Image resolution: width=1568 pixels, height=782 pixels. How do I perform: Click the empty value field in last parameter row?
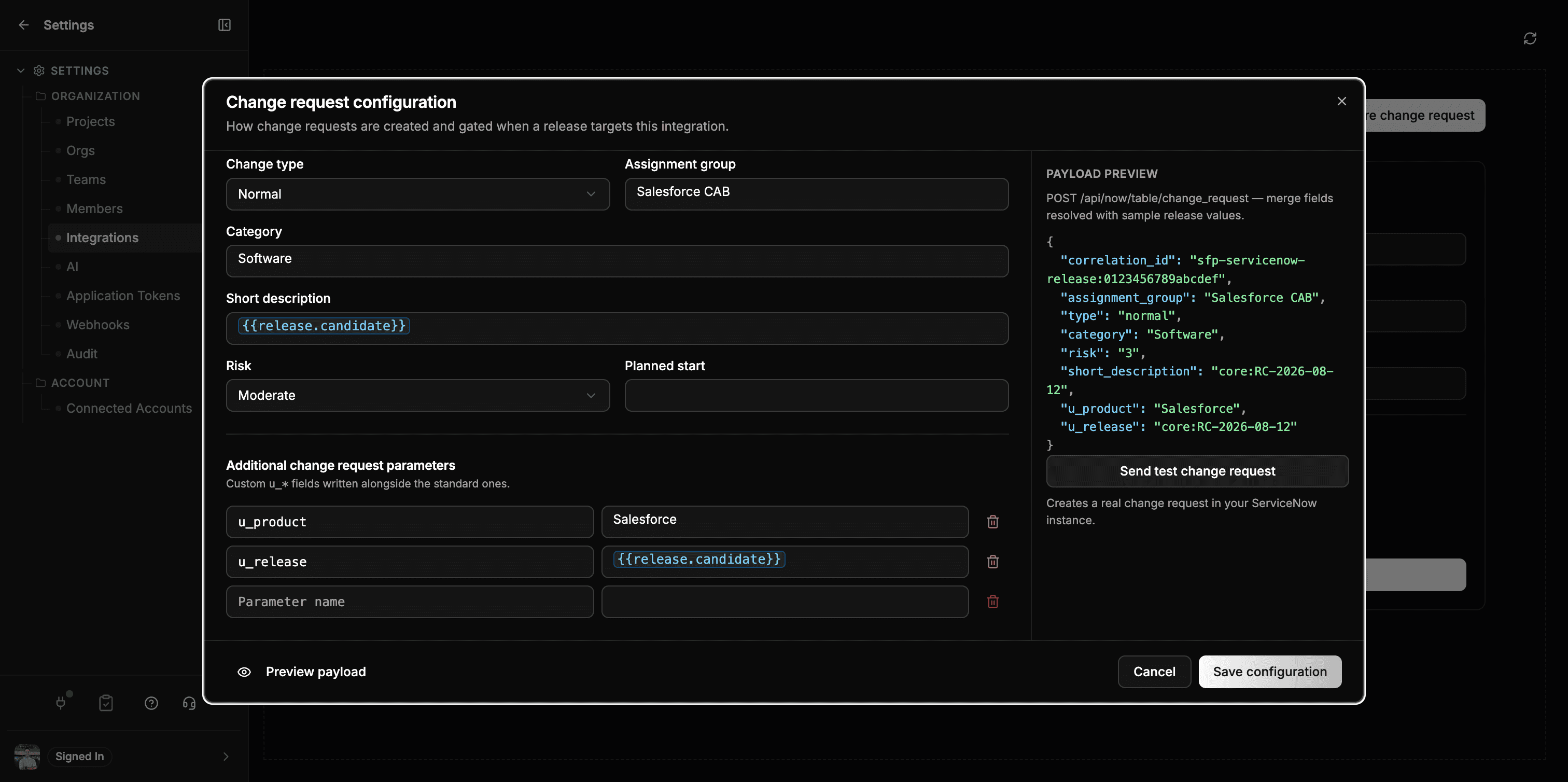[x=785, y=602]
